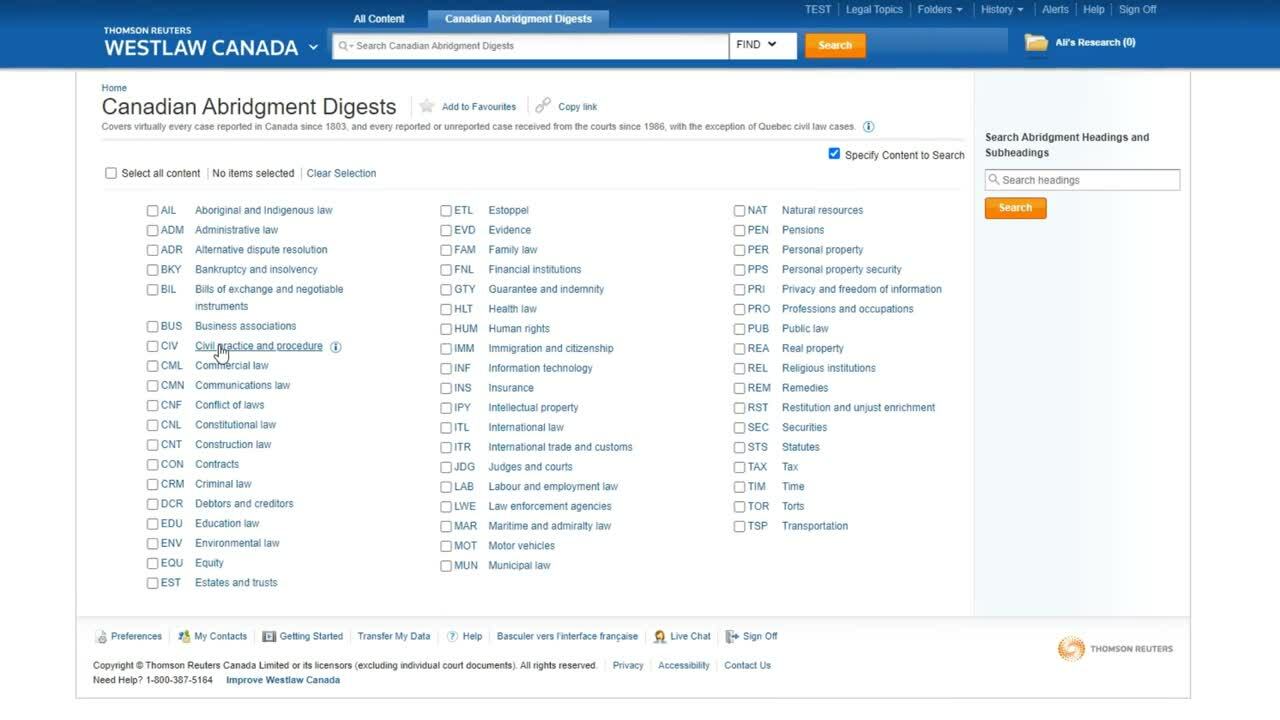The image size is (1280, 720).
Task: Check the CRM Criminal law checkbox
Action: (x=152, y=485)
